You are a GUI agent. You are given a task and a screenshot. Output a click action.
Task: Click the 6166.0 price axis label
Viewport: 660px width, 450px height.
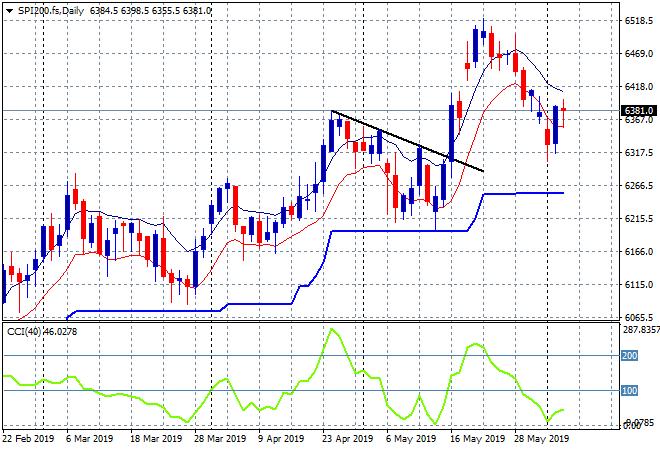pos(639,251)
